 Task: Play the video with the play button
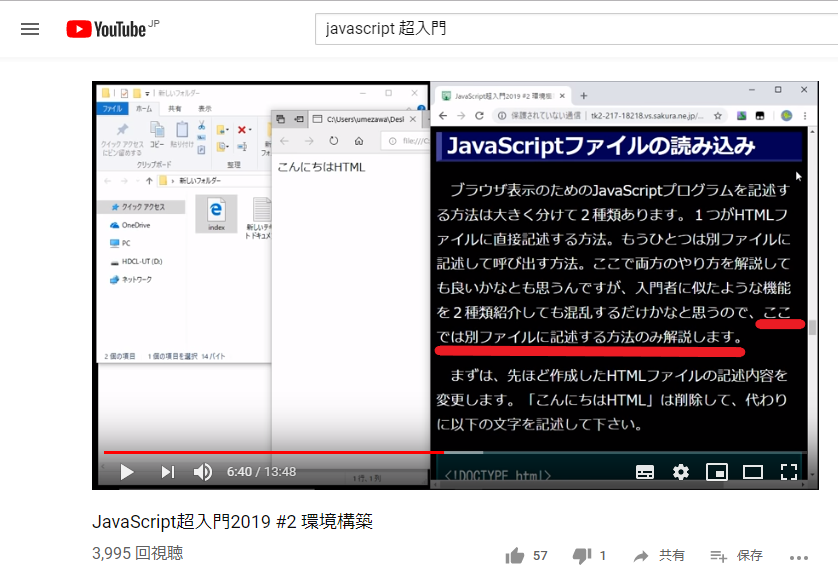click(127, 472)
